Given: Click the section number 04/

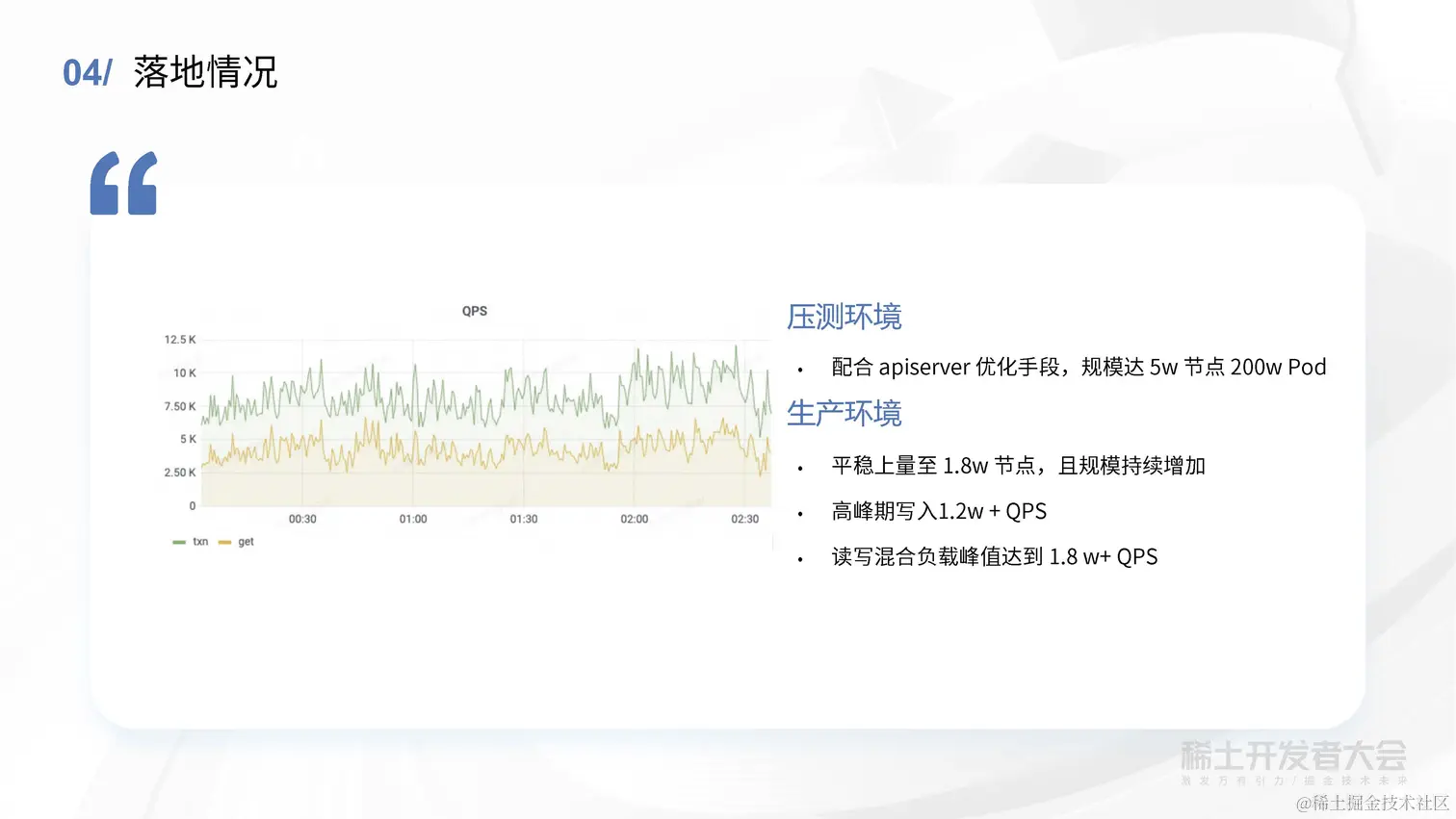Looking at the screenshot, I should tap(88, 73).
